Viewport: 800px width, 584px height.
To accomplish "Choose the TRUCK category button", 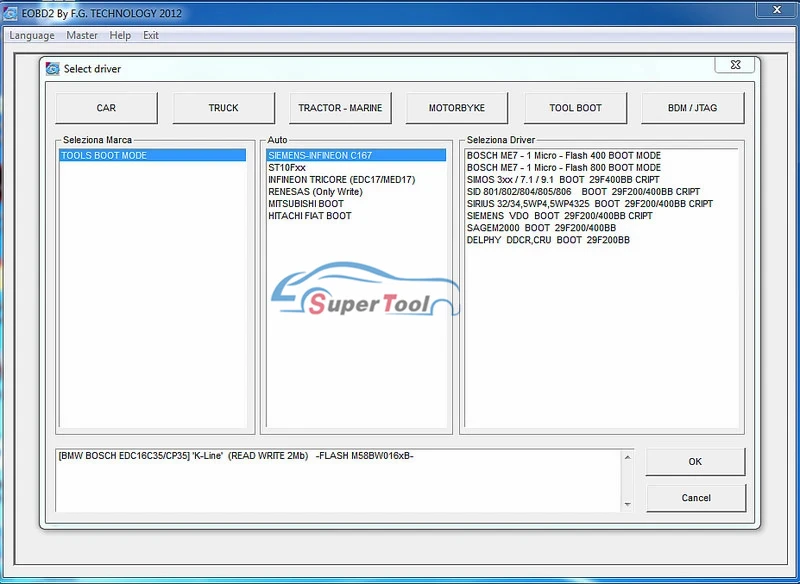I will coord(223,108).
